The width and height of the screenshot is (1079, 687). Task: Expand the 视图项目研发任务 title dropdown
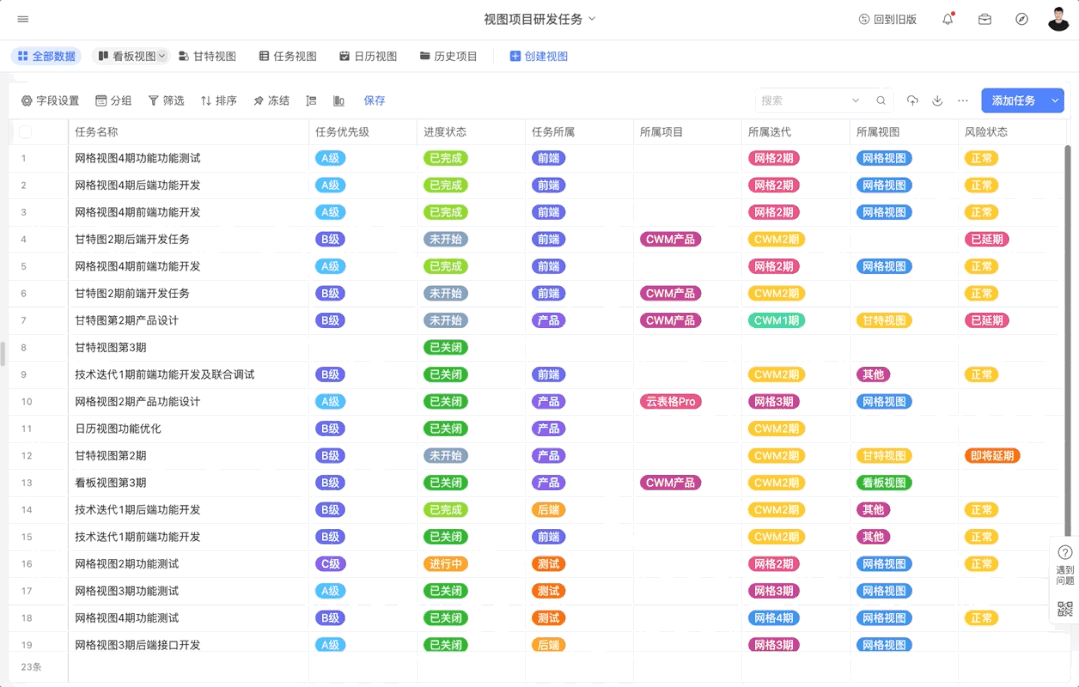click(x=592, y=19)
